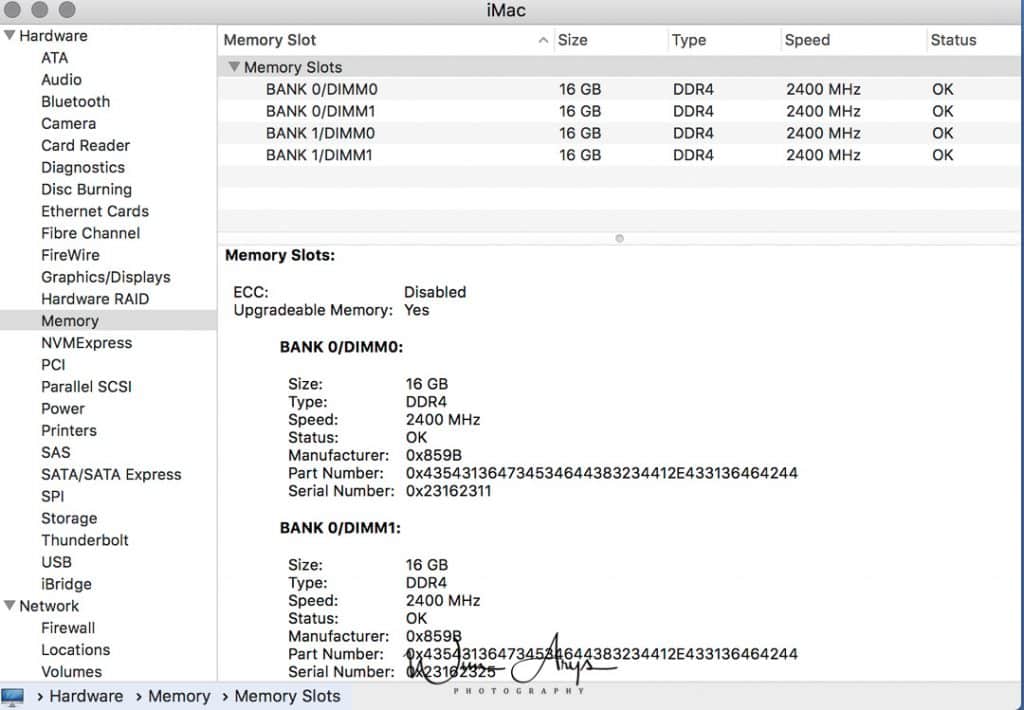Select ATA in the sidebar
1024x710 pixels.
54,57
